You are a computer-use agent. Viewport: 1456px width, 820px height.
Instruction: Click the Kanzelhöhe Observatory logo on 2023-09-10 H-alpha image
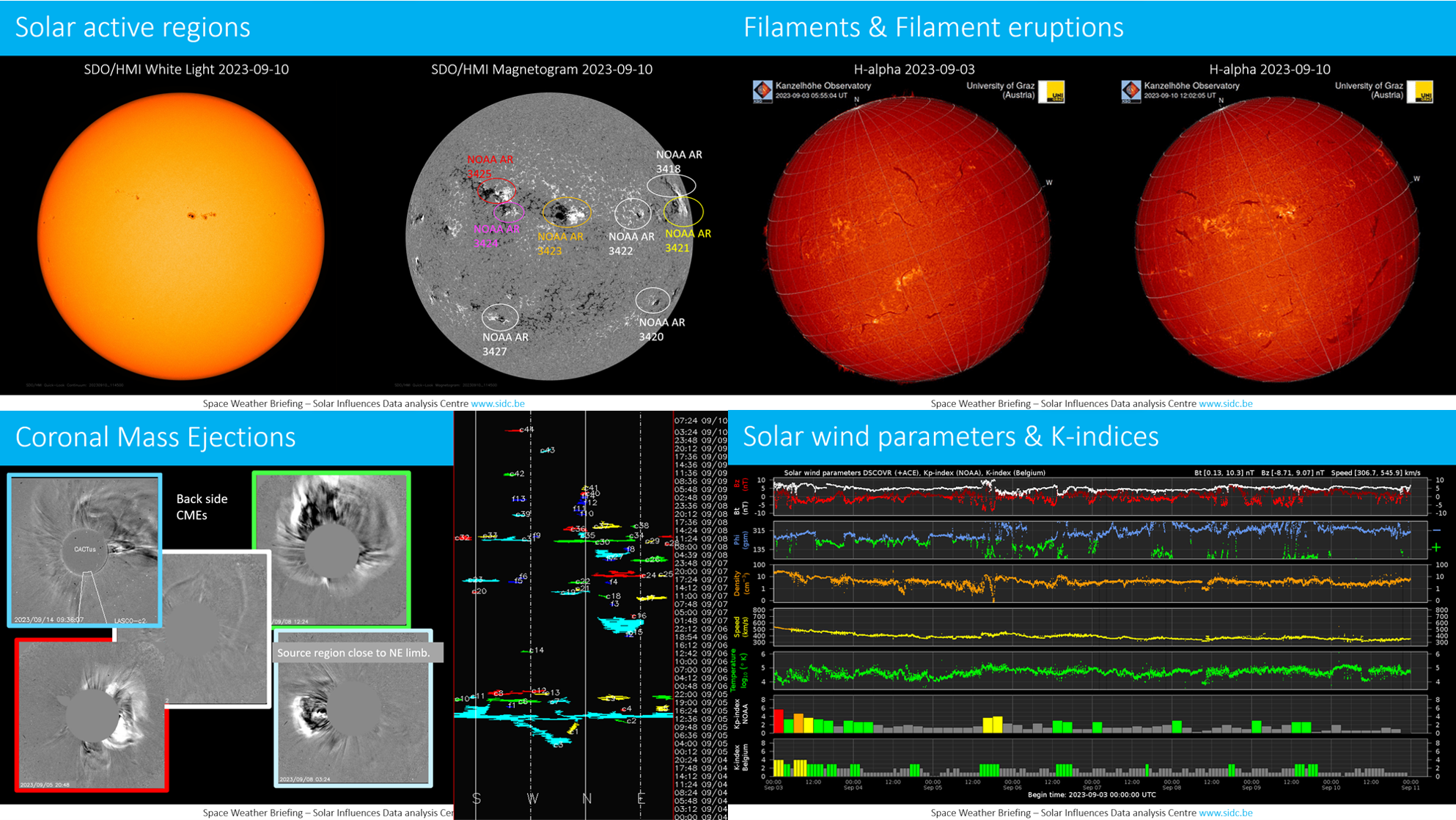pyautogui.click(x=1131, y=91)
